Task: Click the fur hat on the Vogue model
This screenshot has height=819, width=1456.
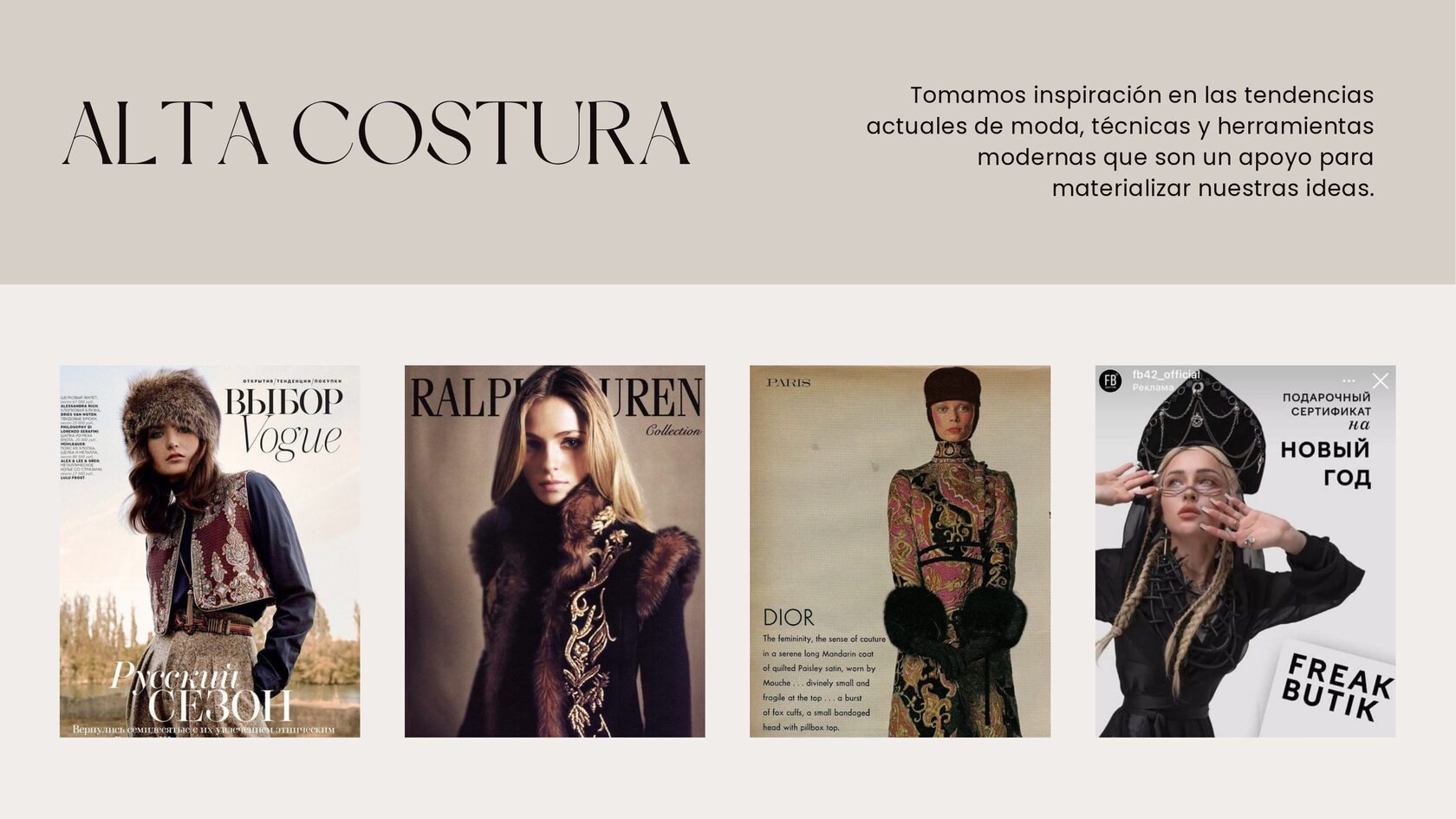Action: click(x=172, y=410)
